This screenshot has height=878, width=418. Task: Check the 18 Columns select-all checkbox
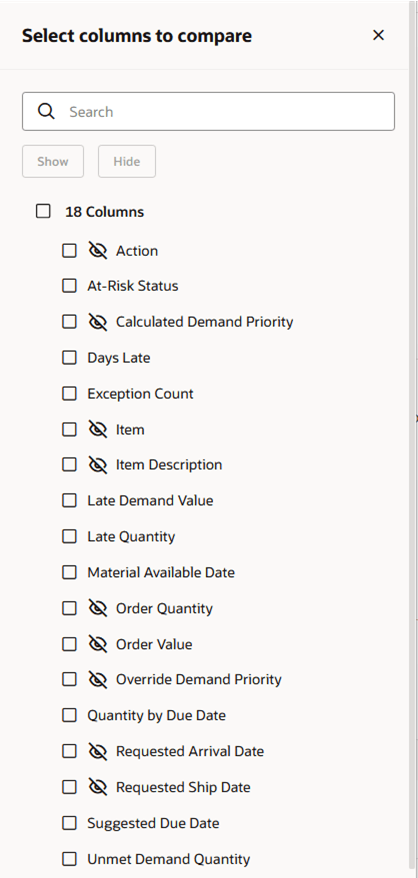[x=43, y=211]
